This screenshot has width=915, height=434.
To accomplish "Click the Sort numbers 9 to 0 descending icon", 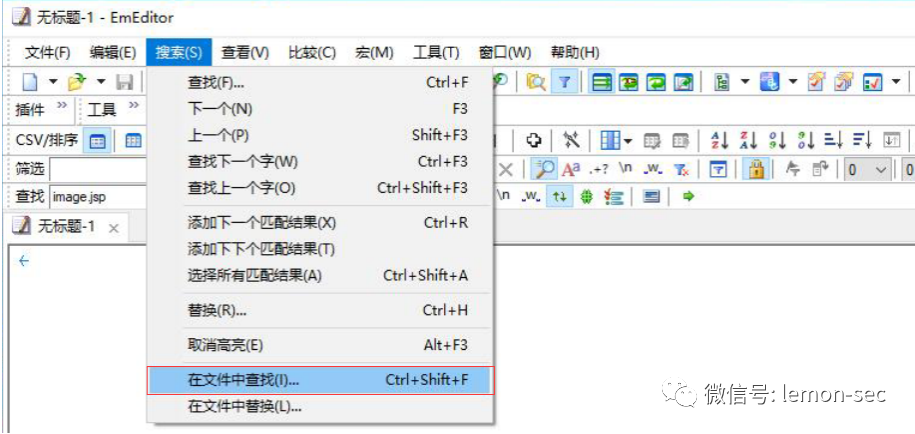I will [x=805, y=140].
